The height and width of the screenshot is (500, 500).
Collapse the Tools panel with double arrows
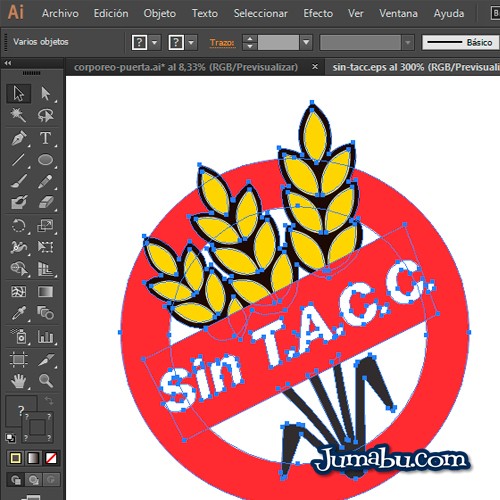click(x=8, y=63)
